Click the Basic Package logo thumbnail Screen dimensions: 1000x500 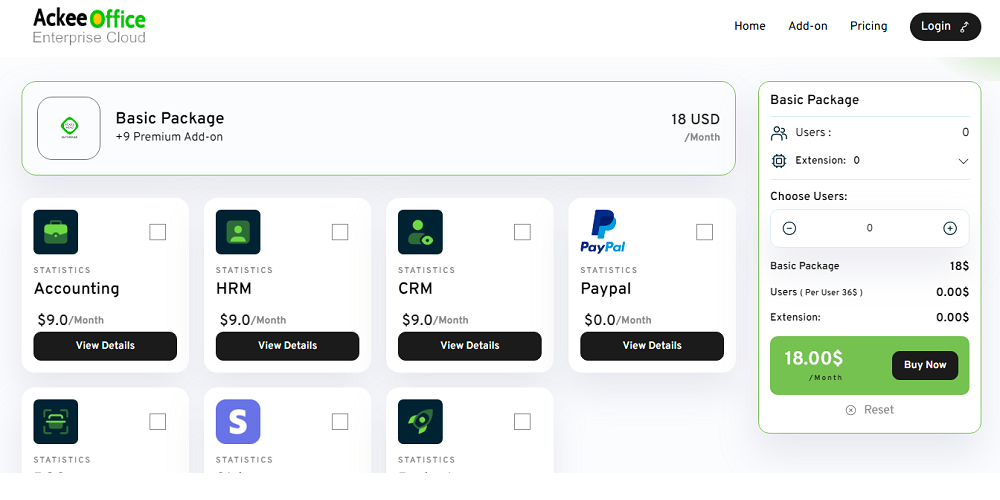pos(69,128)
